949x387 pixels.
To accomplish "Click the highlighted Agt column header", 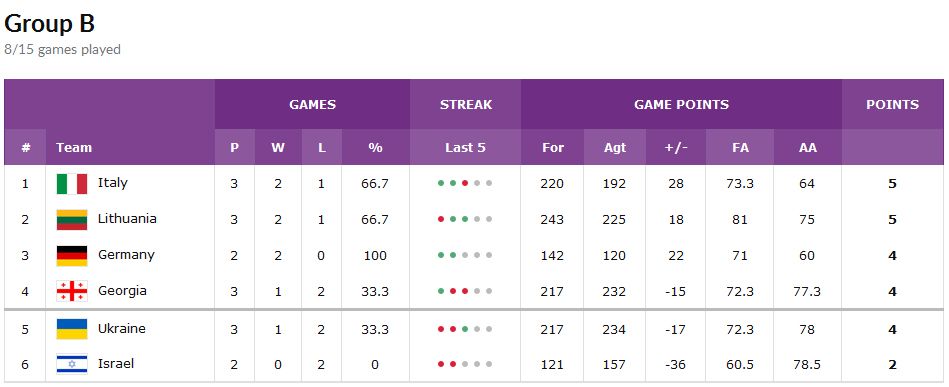I will click(614, 147).
